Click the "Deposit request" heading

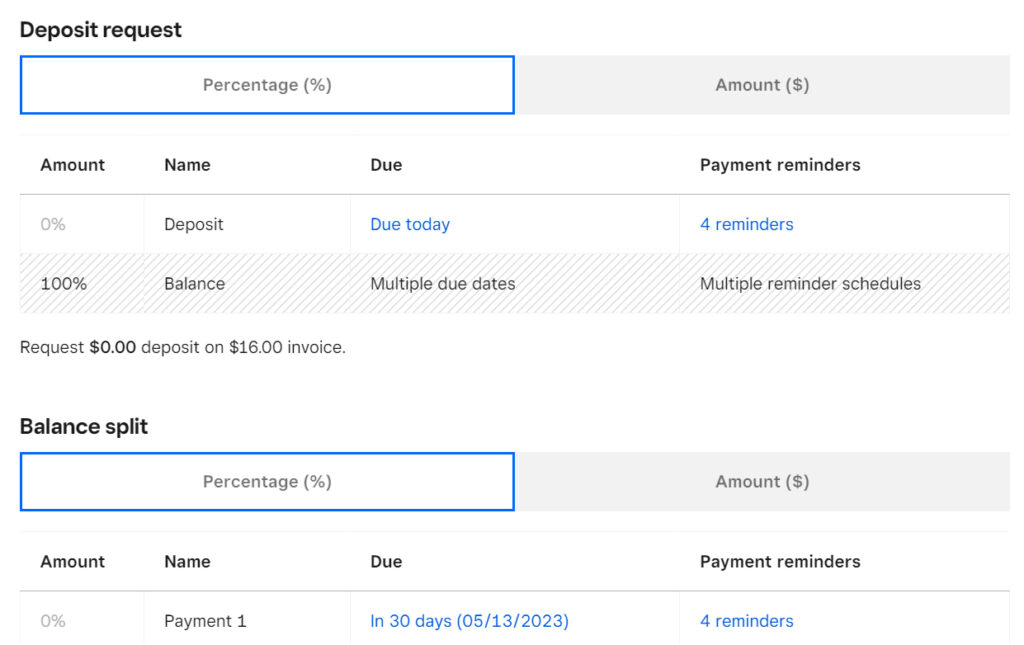(x=101, y=29)
